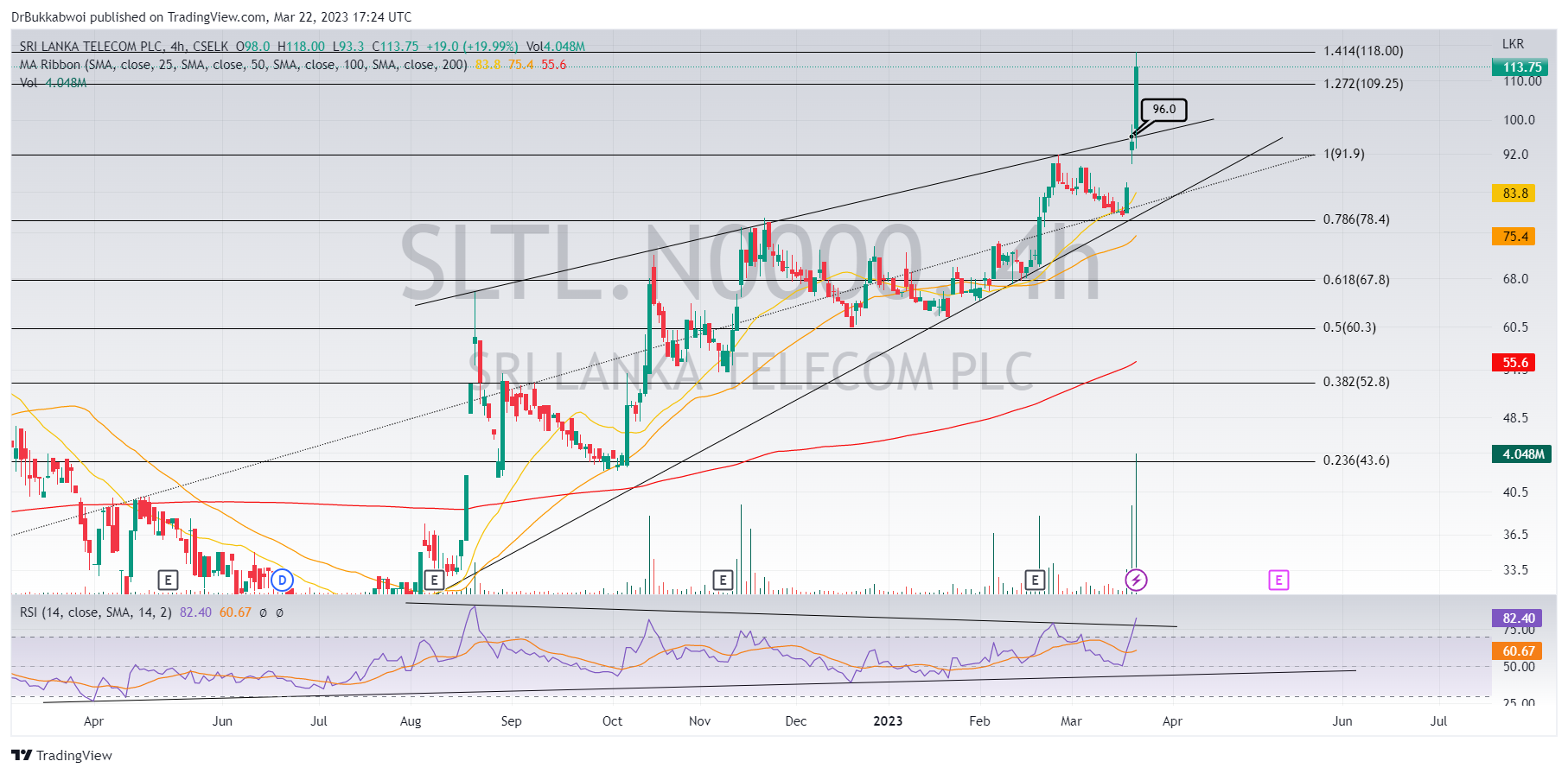Click the SRI LANKA TELECOM PLC legend title
This screenshot has height=774, width=1568.
91,47
